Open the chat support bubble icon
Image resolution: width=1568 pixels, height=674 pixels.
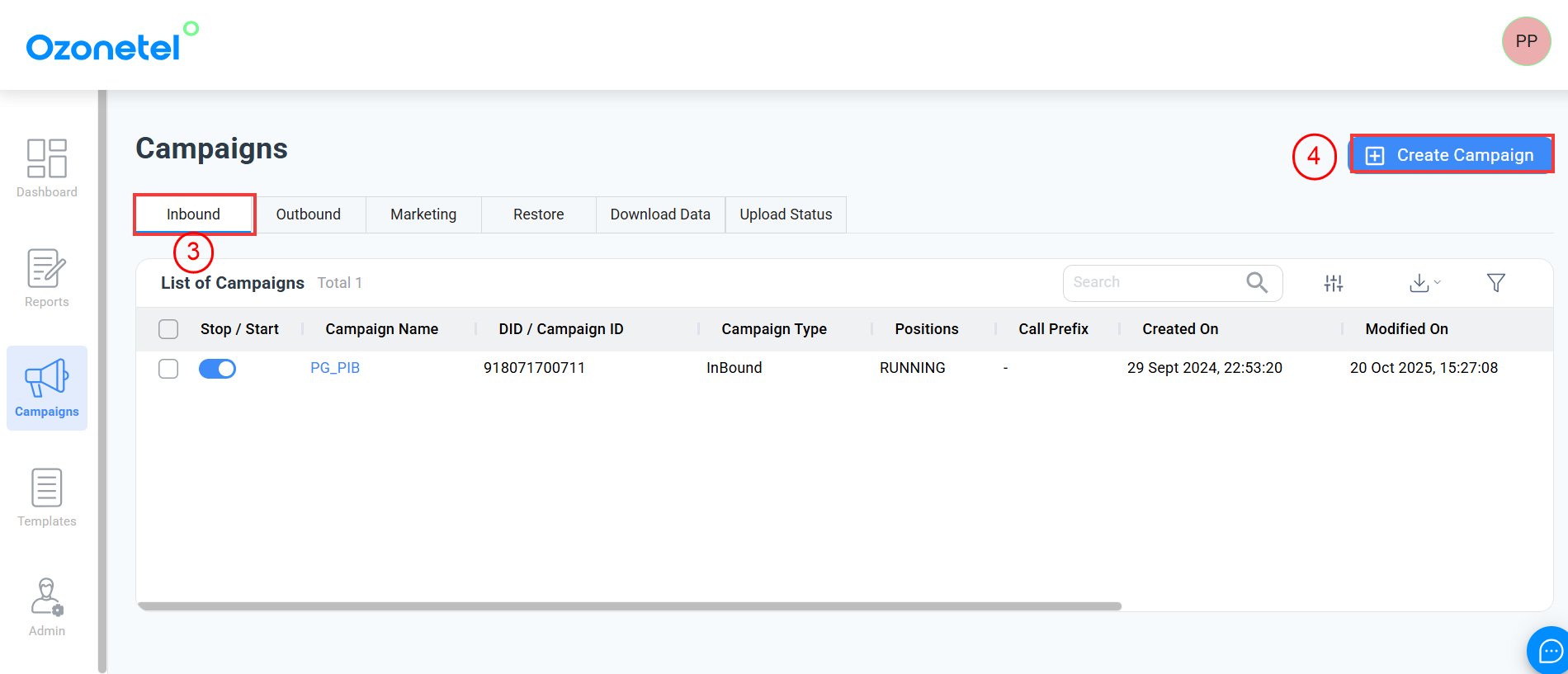1550,652
